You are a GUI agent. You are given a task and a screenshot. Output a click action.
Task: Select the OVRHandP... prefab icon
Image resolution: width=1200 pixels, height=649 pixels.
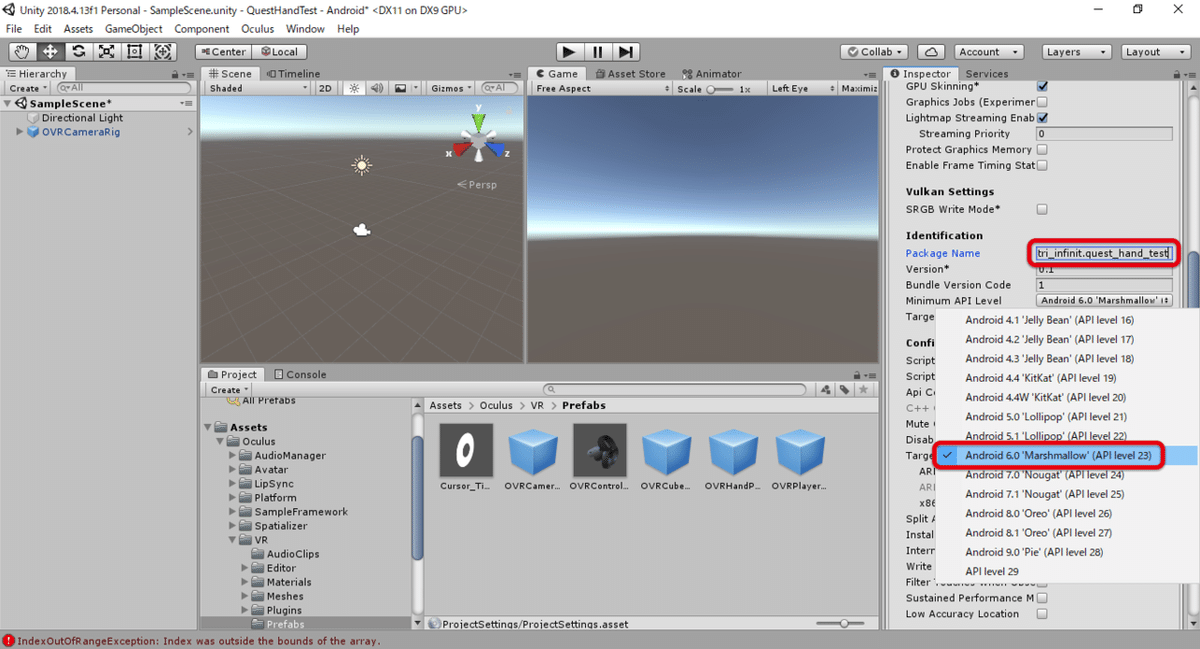pos(734,452)
